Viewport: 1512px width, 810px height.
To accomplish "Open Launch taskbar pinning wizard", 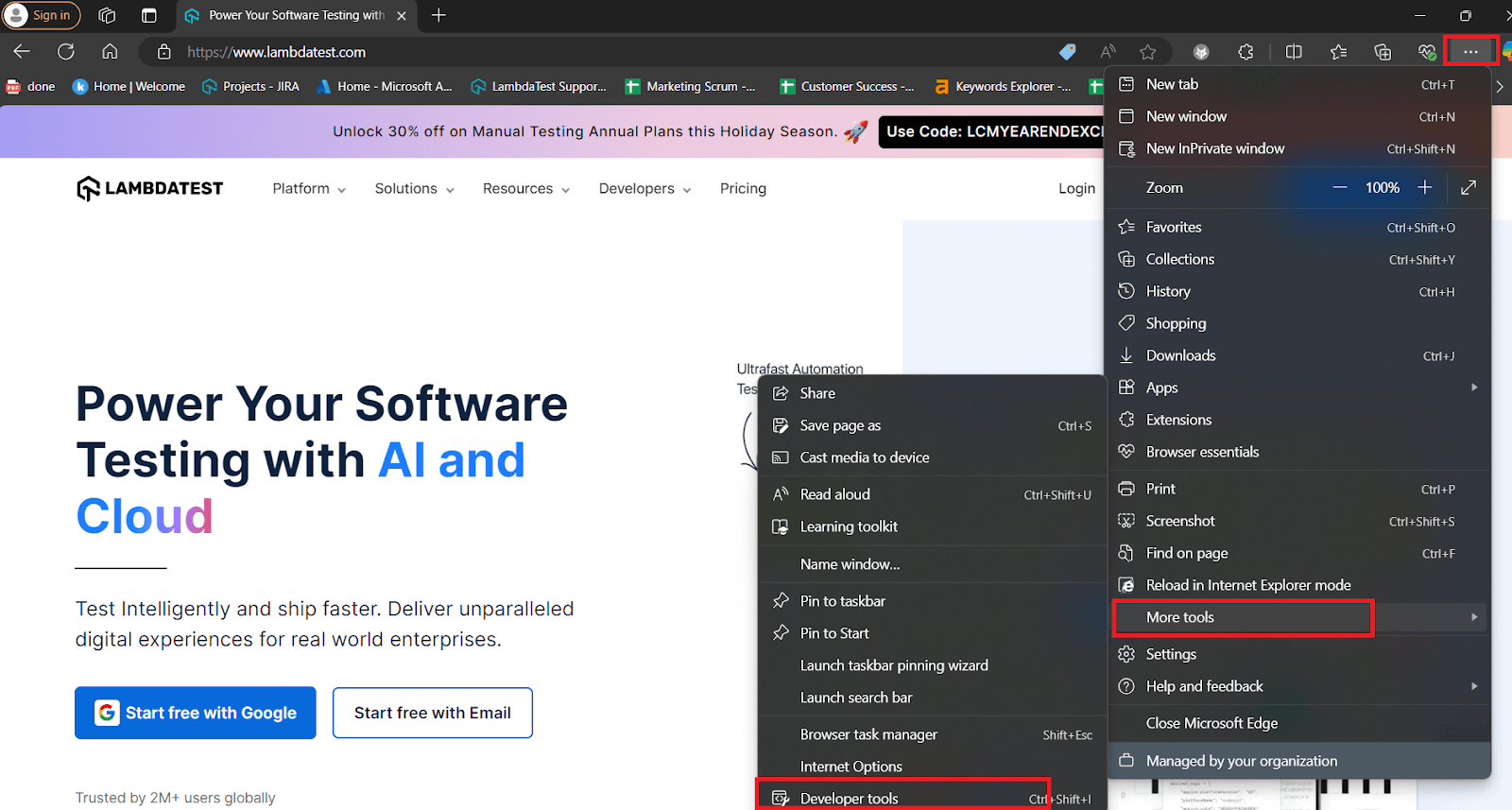I will click(932, 665).
